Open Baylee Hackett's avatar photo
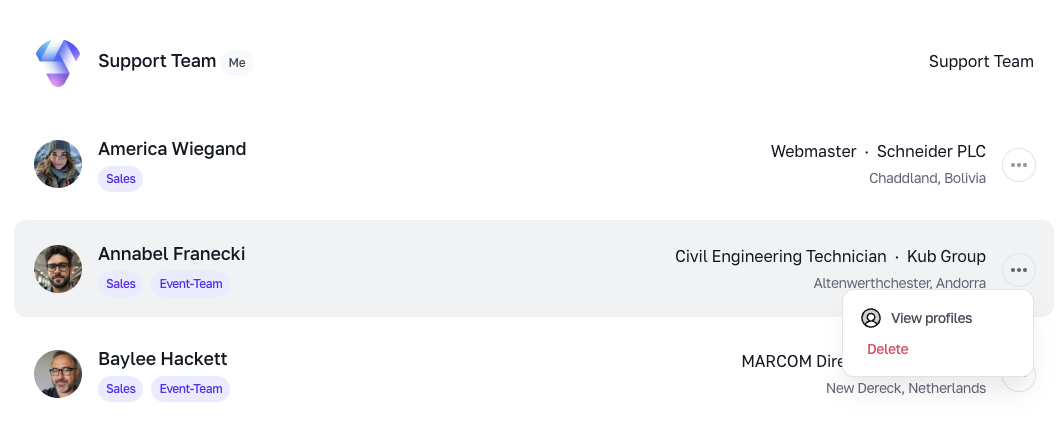1064x433 pixels. click(58, 374)
